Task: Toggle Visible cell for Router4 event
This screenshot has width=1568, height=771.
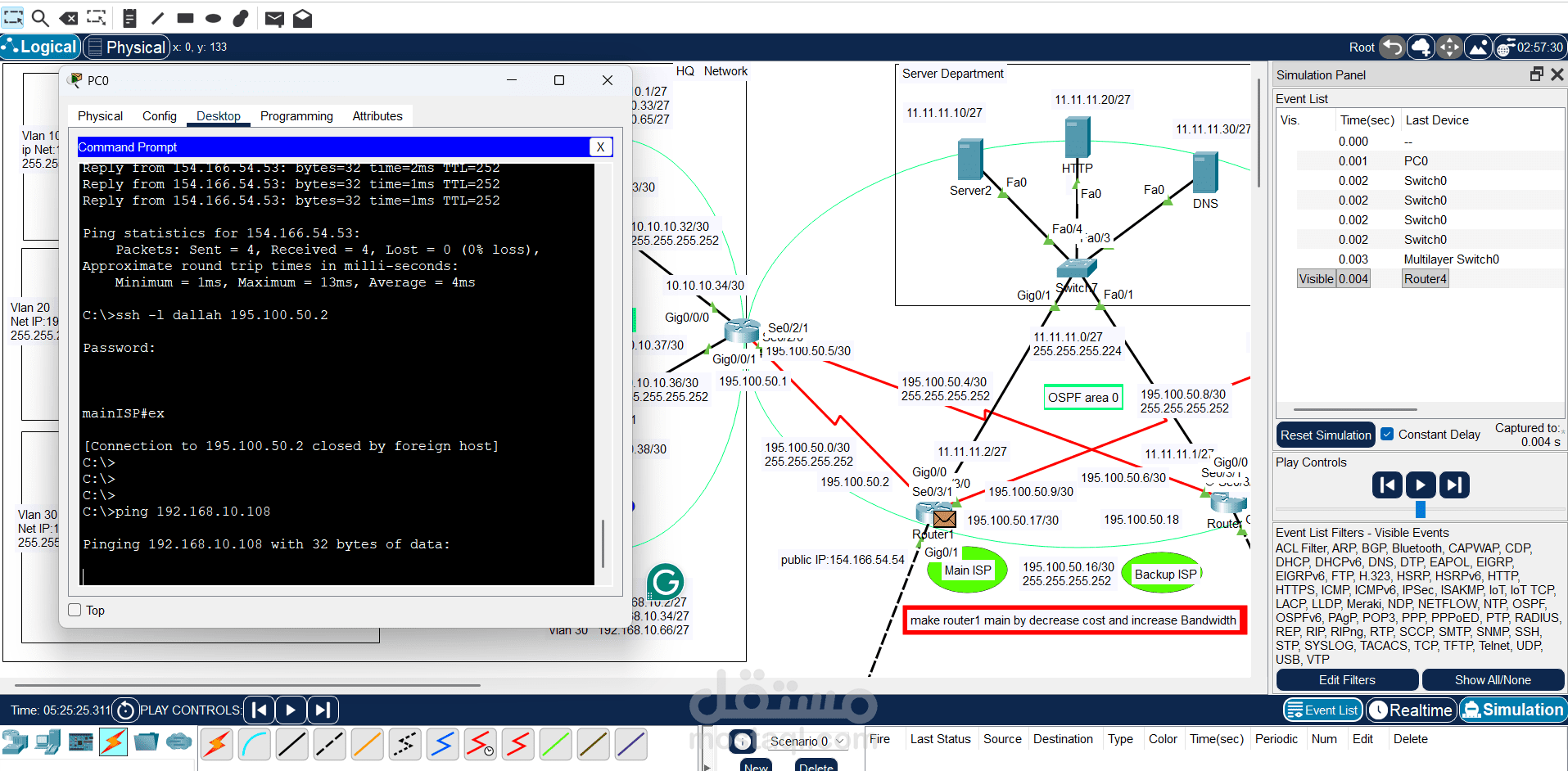Action: coord(1316,279)
